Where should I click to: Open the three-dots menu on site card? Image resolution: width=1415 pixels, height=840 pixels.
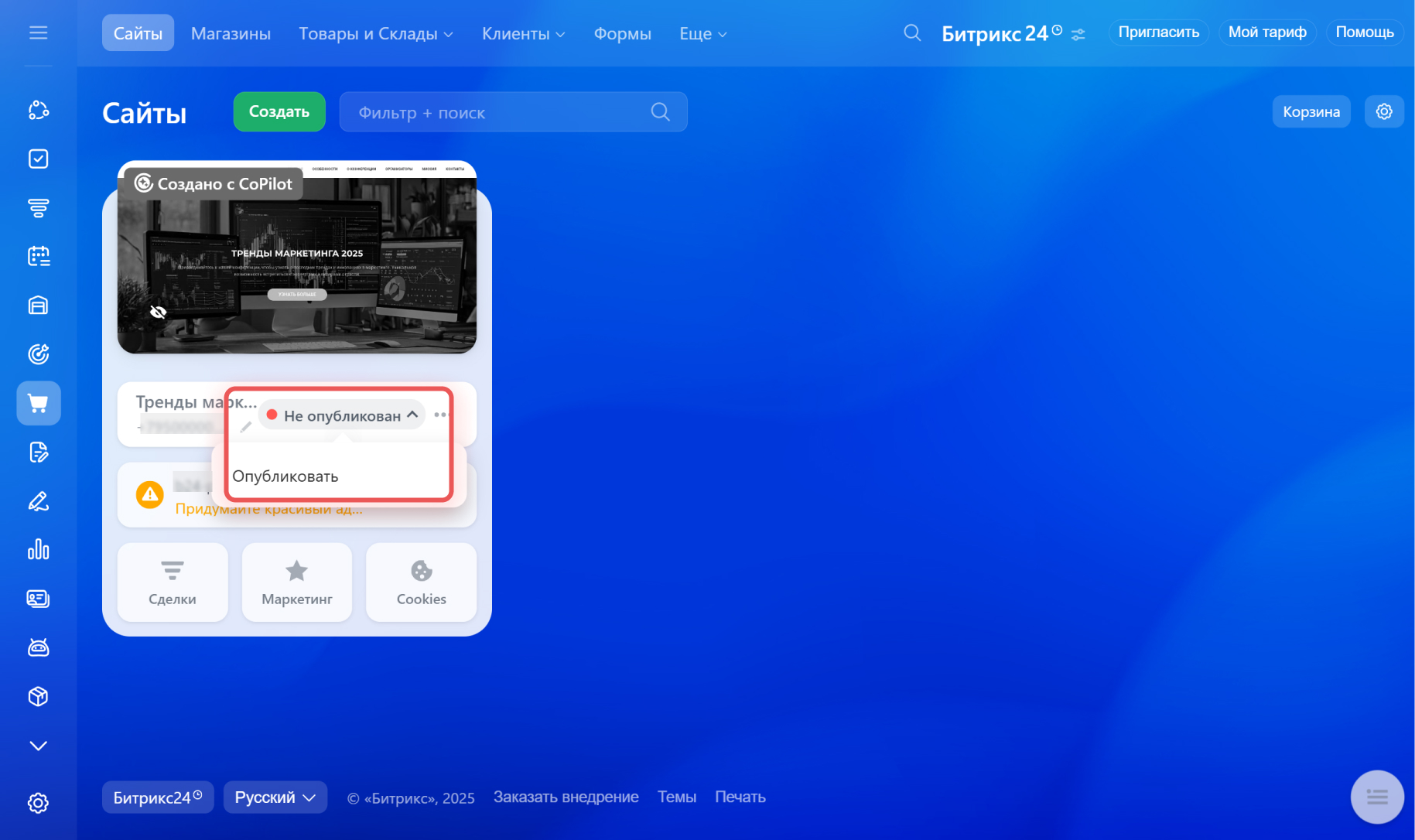(443, 415)
